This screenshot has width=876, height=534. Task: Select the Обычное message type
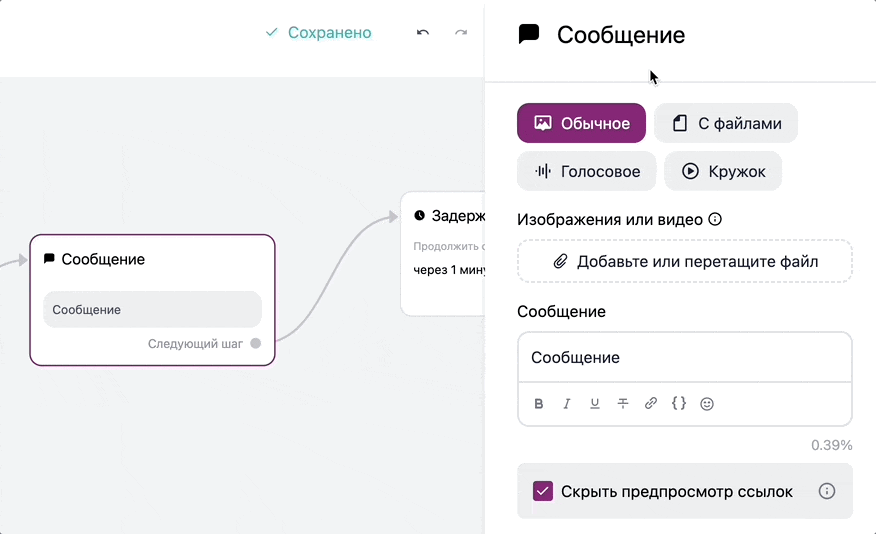[x=581, y=123]
